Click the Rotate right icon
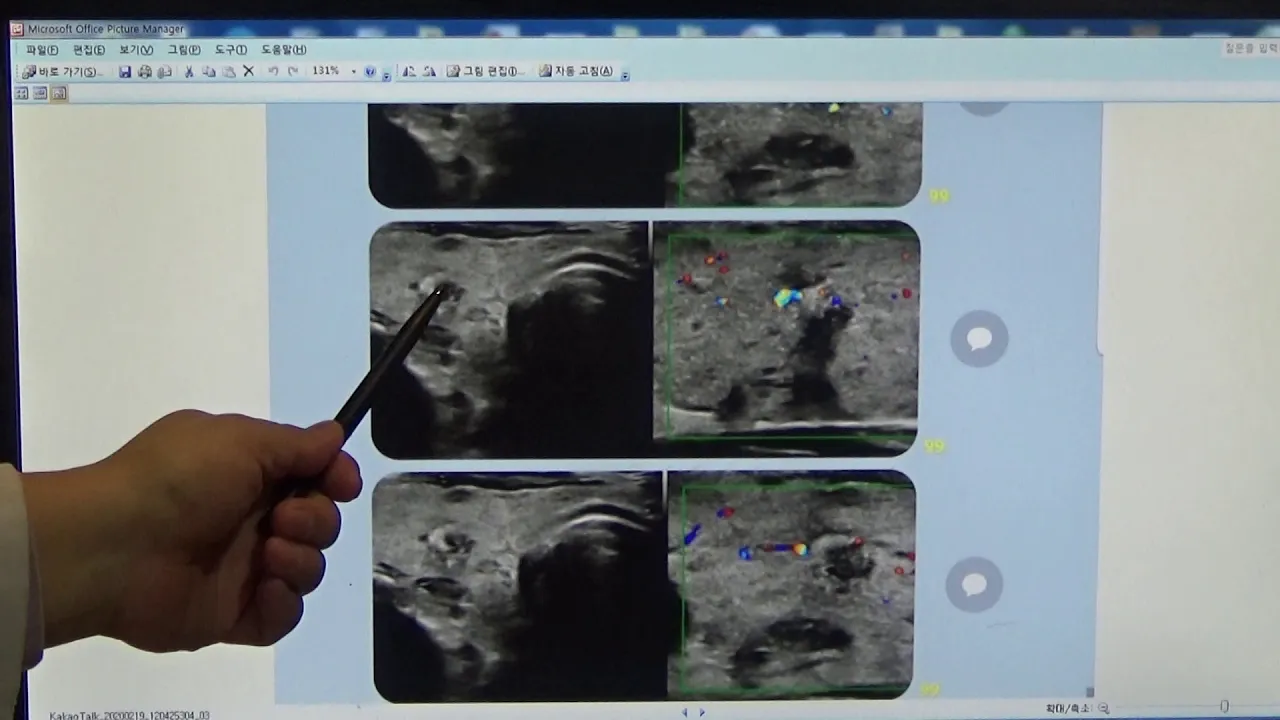Image resolution: width=1280 pixels, height=720 pixels. 429,72
